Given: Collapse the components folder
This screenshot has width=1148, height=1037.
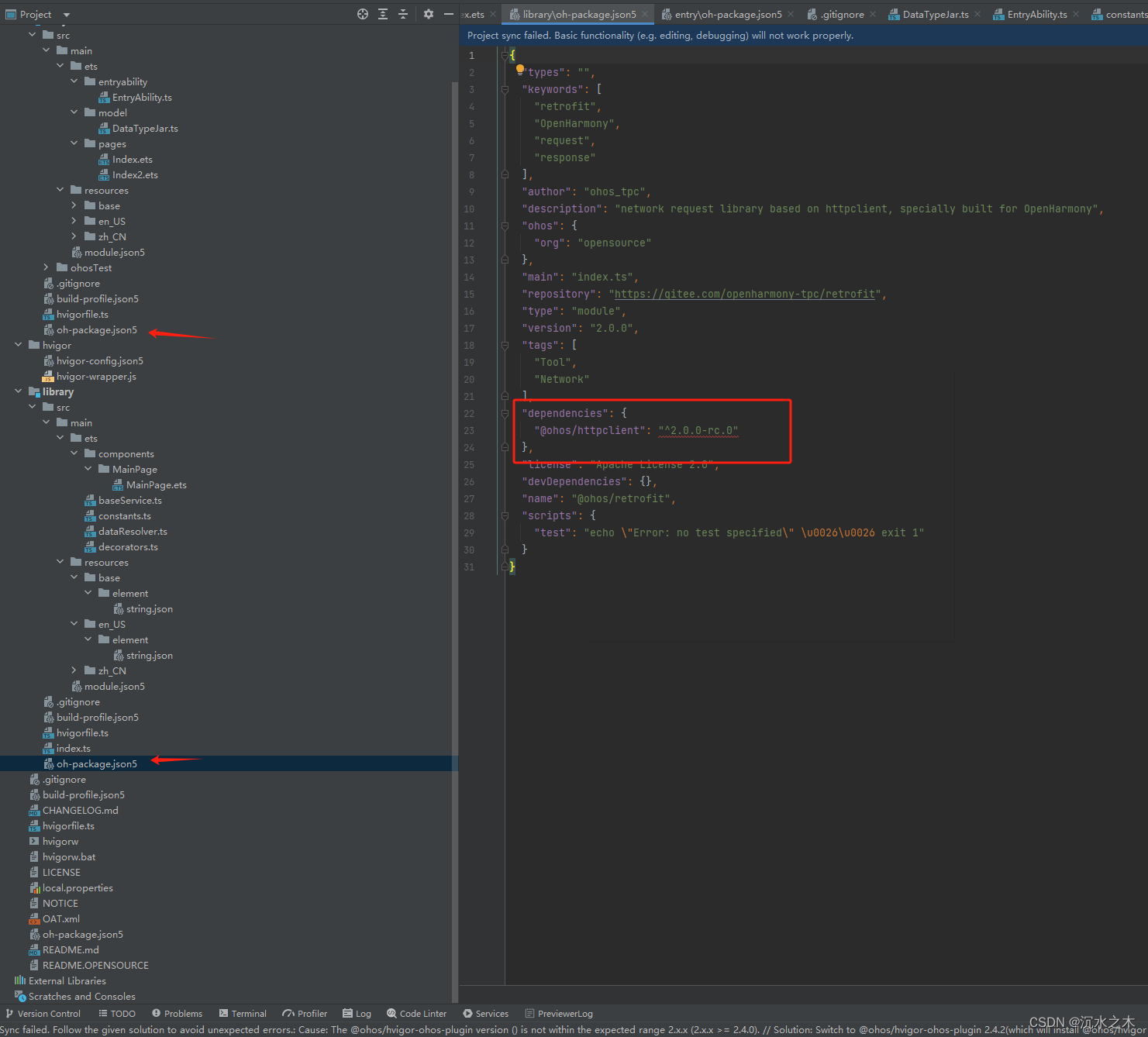Looking at the screenshot, I should 74,453.
